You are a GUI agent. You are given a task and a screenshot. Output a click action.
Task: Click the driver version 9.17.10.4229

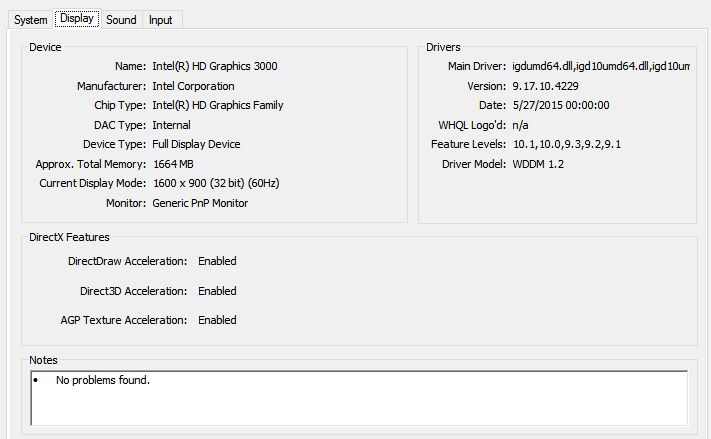[546, 86]
